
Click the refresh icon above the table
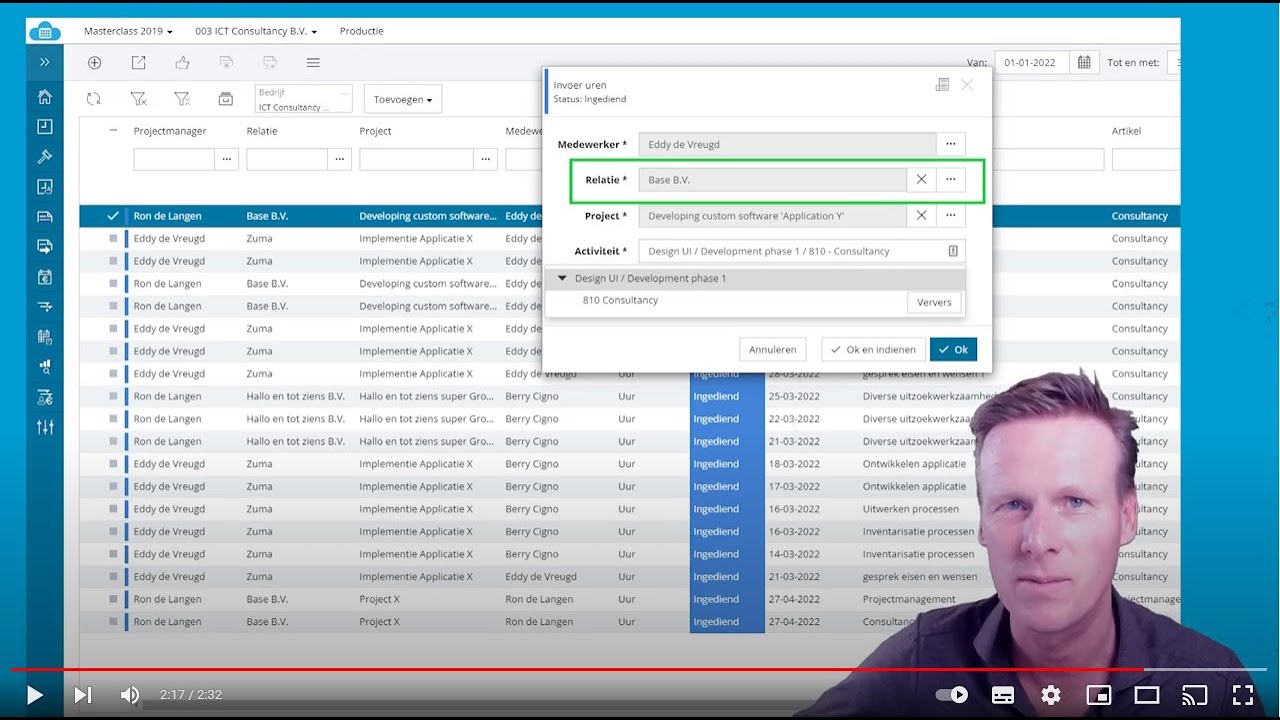94,98
